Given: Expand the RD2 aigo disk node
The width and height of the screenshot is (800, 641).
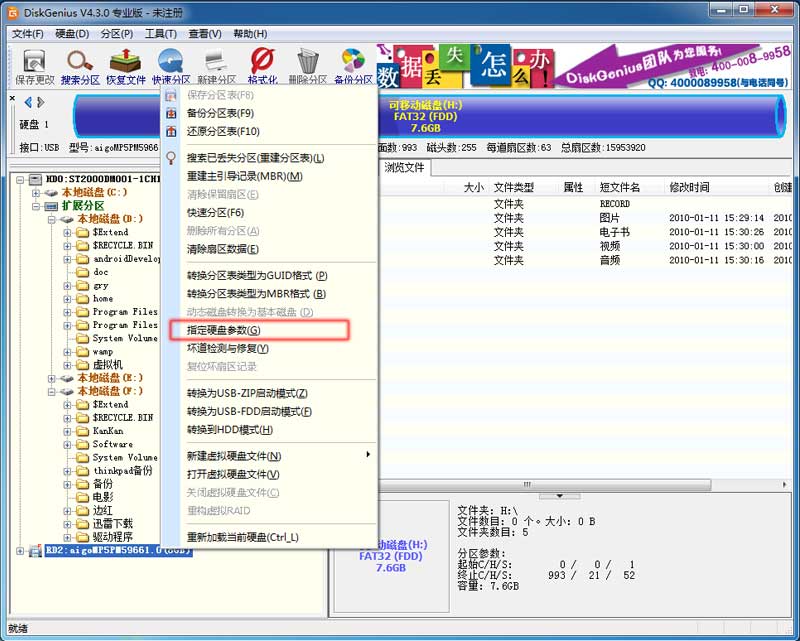Looking at the screenshot, I should click(x=20, y=551).
